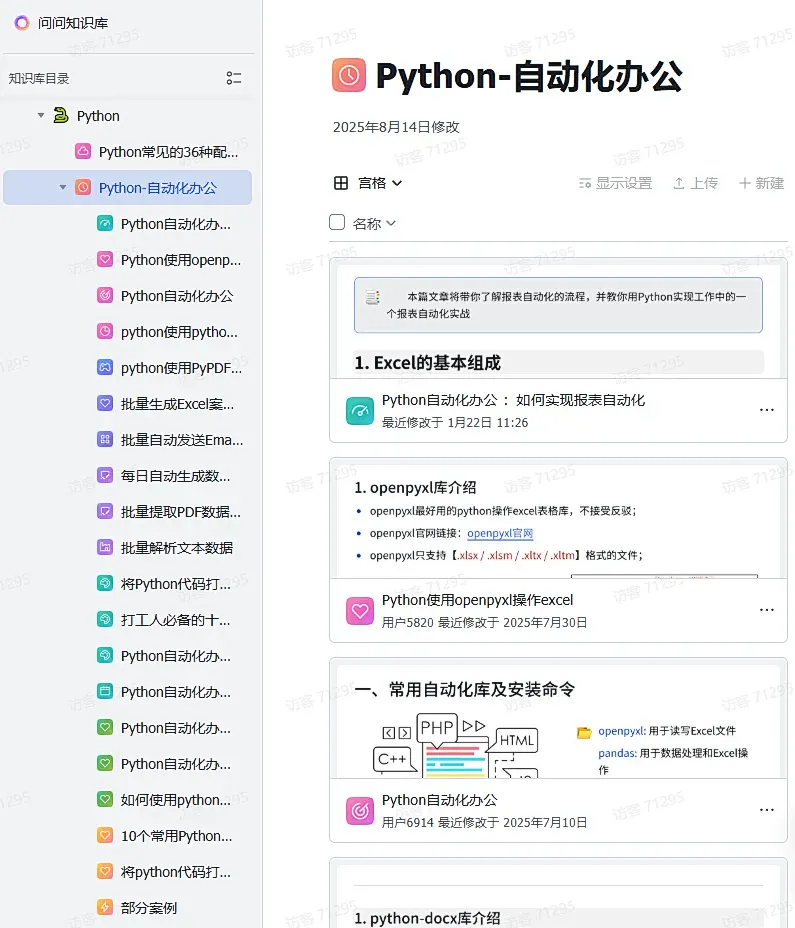This screenshot has height=928, width=795.
Task: Click the large orange clock title icon
Action: (349, 75)
